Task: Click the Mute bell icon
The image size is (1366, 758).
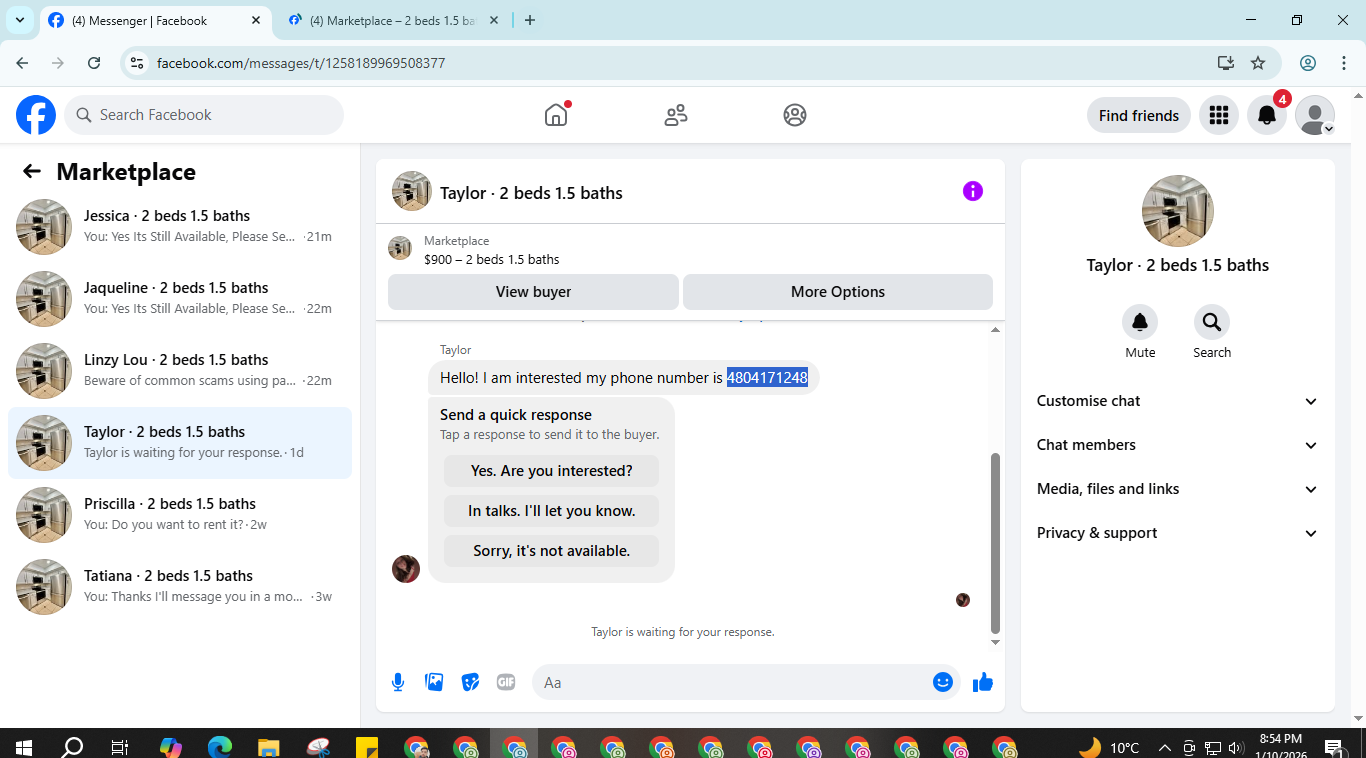Action: (1140, 322)
